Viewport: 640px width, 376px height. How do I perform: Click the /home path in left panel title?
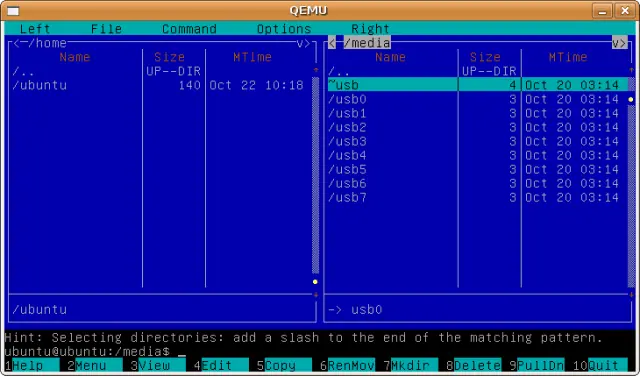(47, 43)
